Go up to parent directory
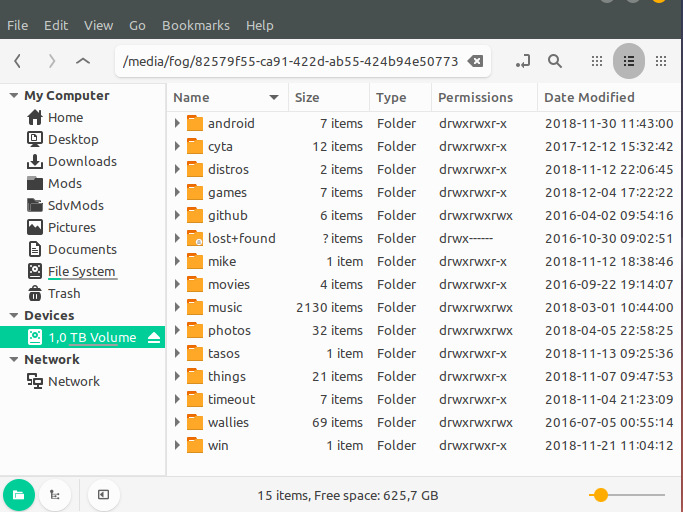 (x=83, y=61)
